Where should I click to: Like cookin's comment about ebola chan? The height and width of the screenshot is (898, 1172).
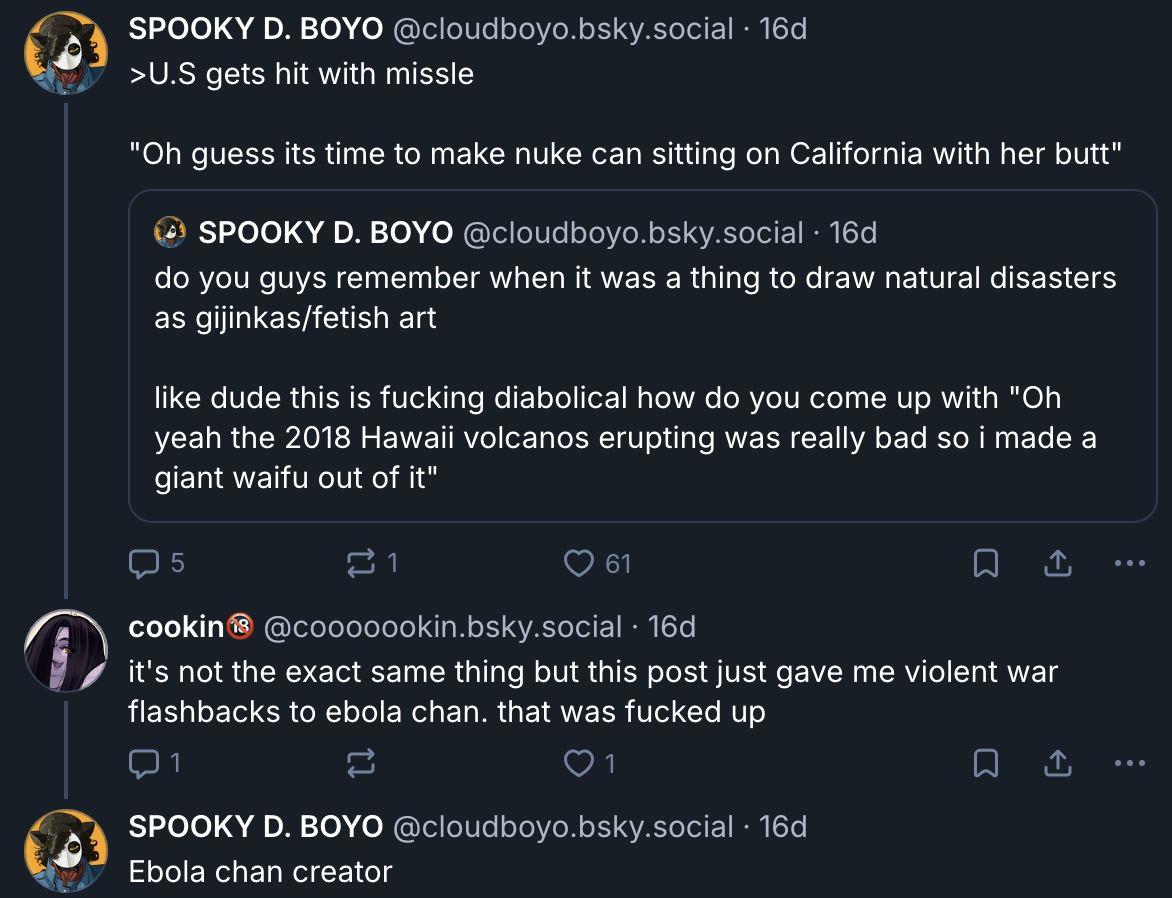(580, 764)
